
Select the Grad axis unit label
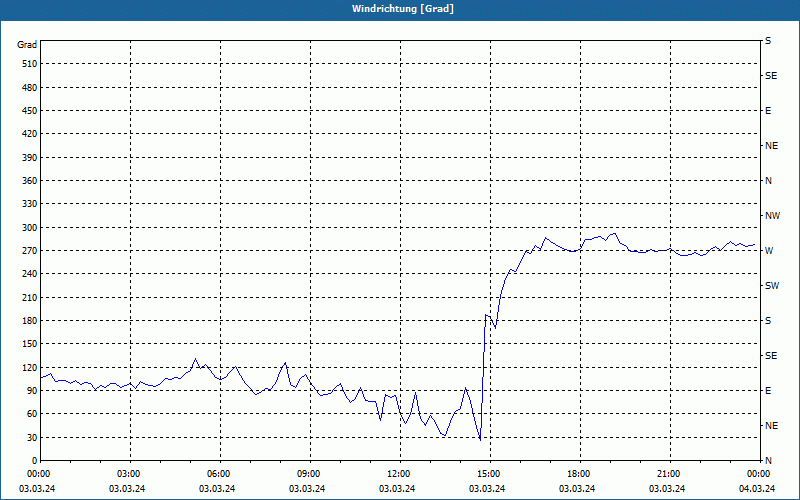click(27, 45)
